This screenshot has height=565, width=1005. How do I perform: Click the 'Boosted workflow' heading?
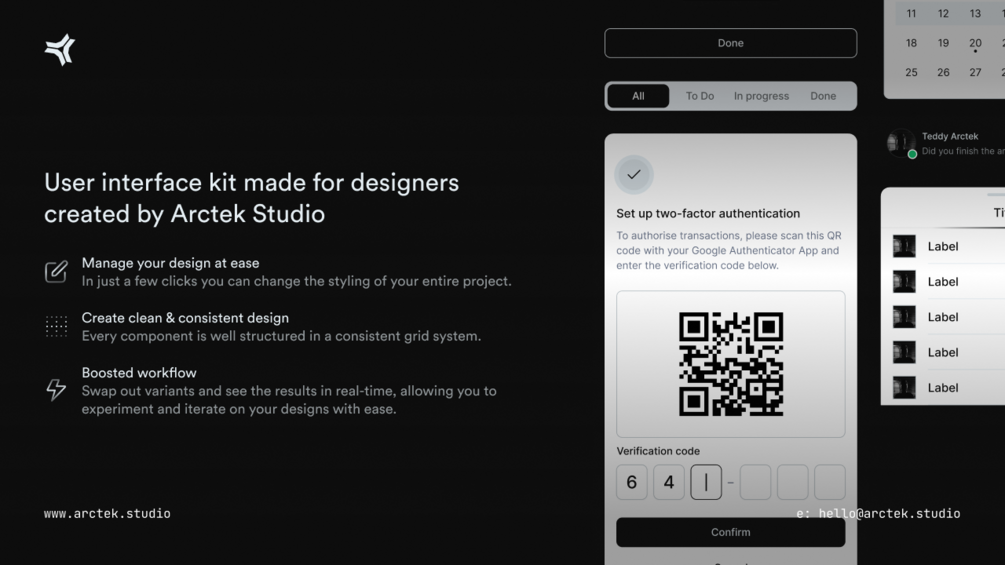139,373
